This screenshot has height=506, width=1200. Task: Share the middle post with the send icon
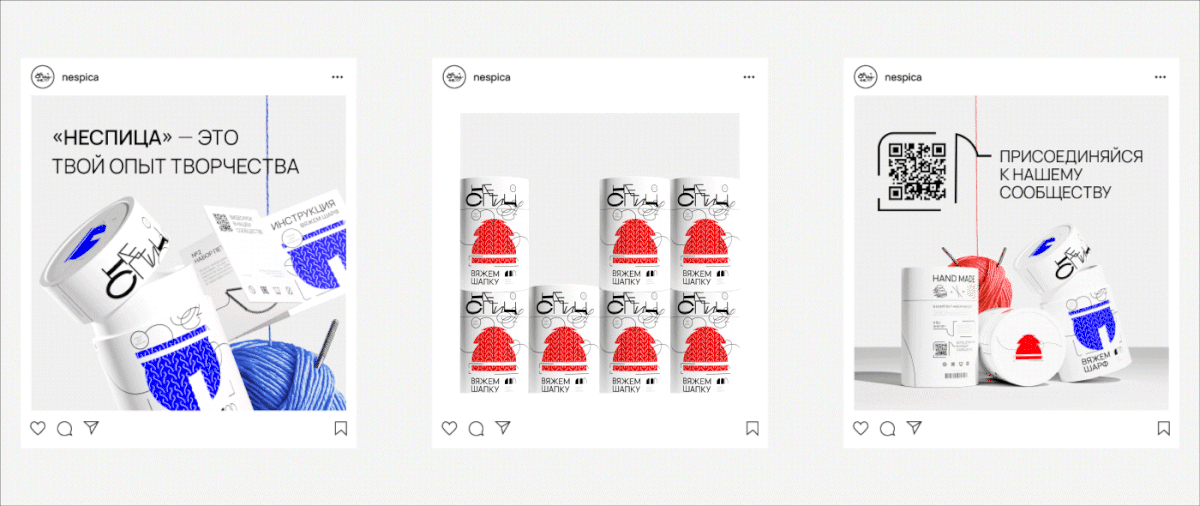click(x=503, y=428)
